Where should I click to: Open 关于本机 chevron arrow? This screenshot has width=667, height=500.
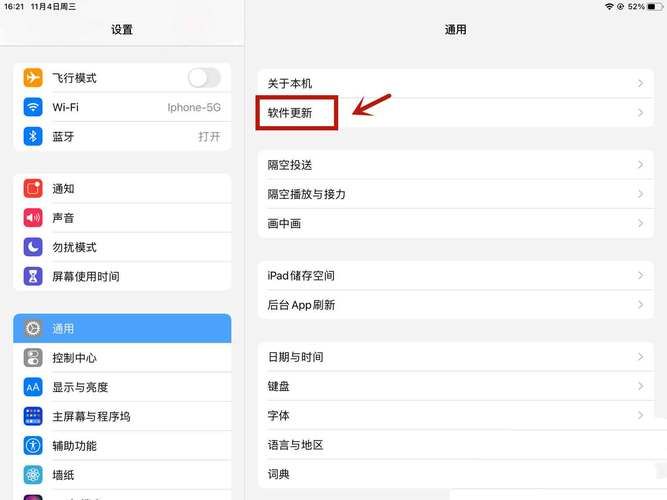pos(640,83)
